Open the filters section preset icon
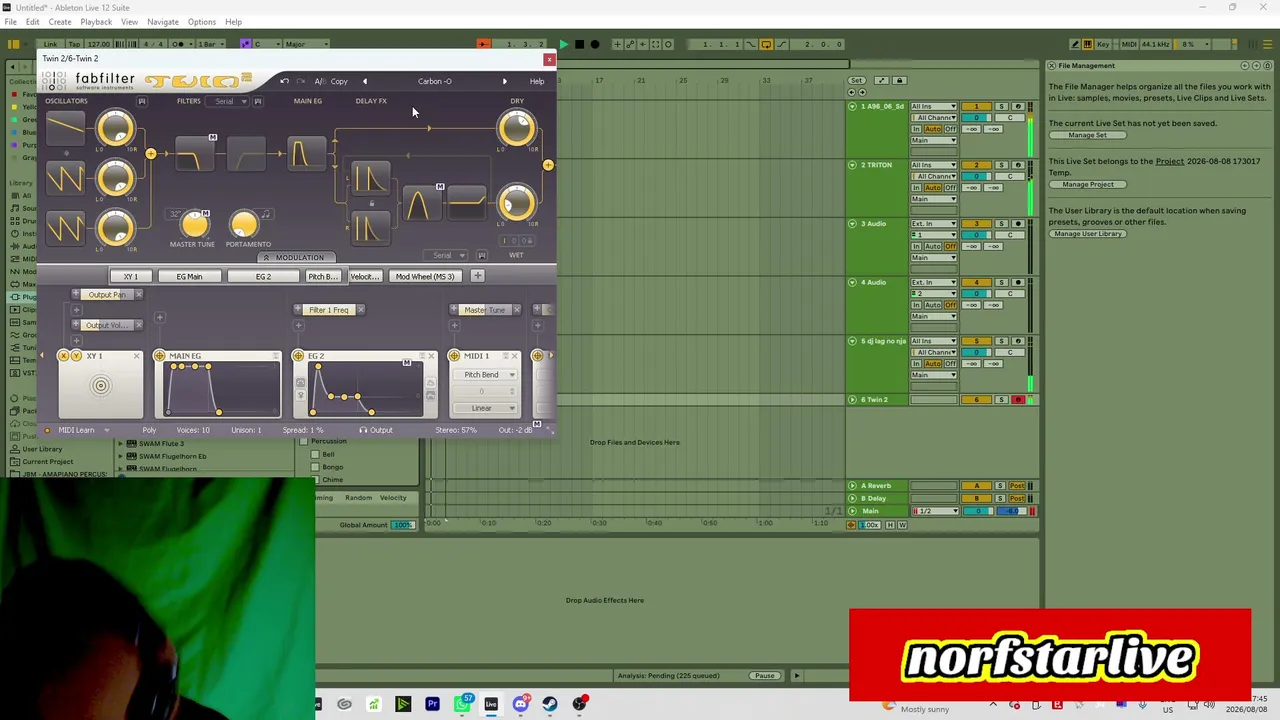The image size is (1280, 720). tap(258, 101)
